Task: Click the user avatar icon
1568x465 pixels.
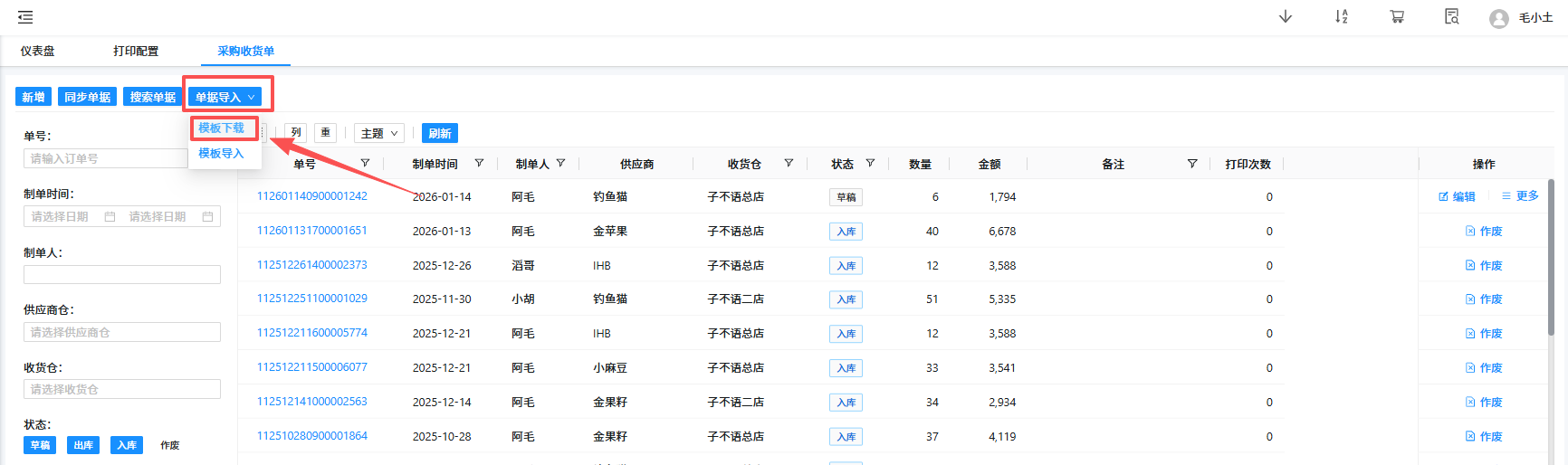Action: click(x=1499, y=18)
